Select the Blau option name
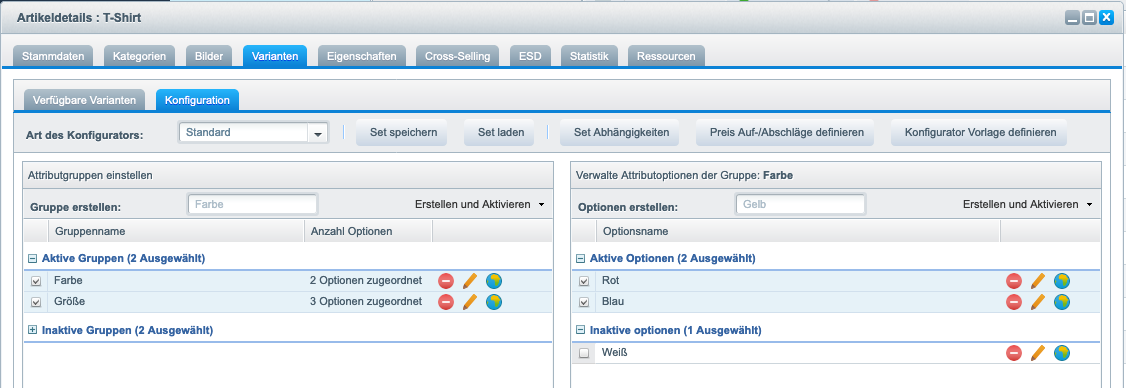The height and width of the screenshot is (388, 1126). click(x=613, y=302)
